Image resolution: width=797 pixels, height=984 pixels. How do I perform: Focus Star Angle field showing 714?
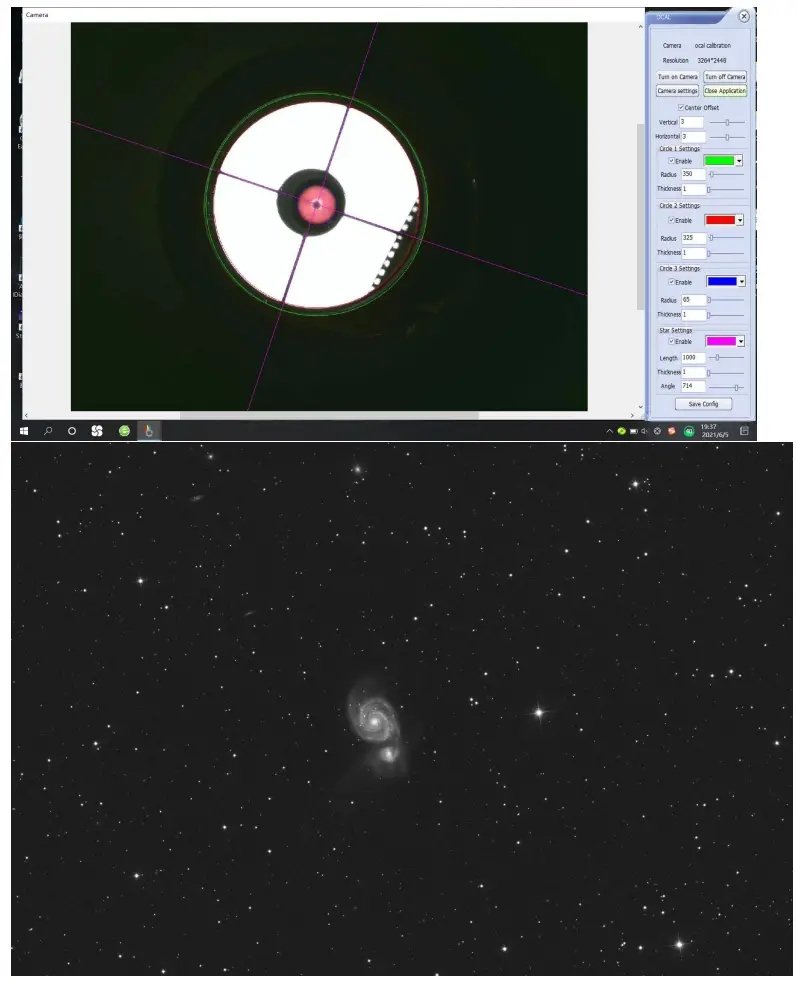pyautogui.click(x=693, y=387)
